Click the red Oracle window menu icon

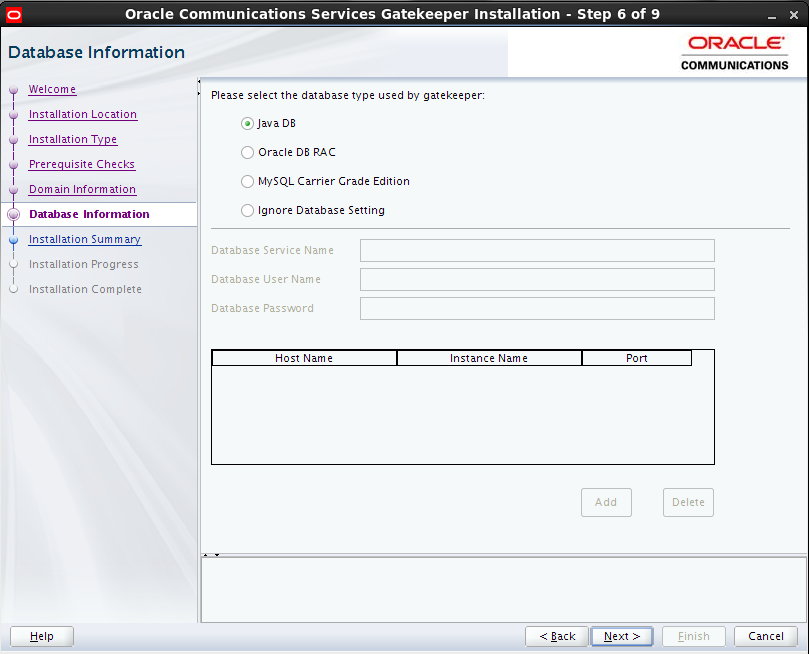pyautogui.click(x=14, y=15)
